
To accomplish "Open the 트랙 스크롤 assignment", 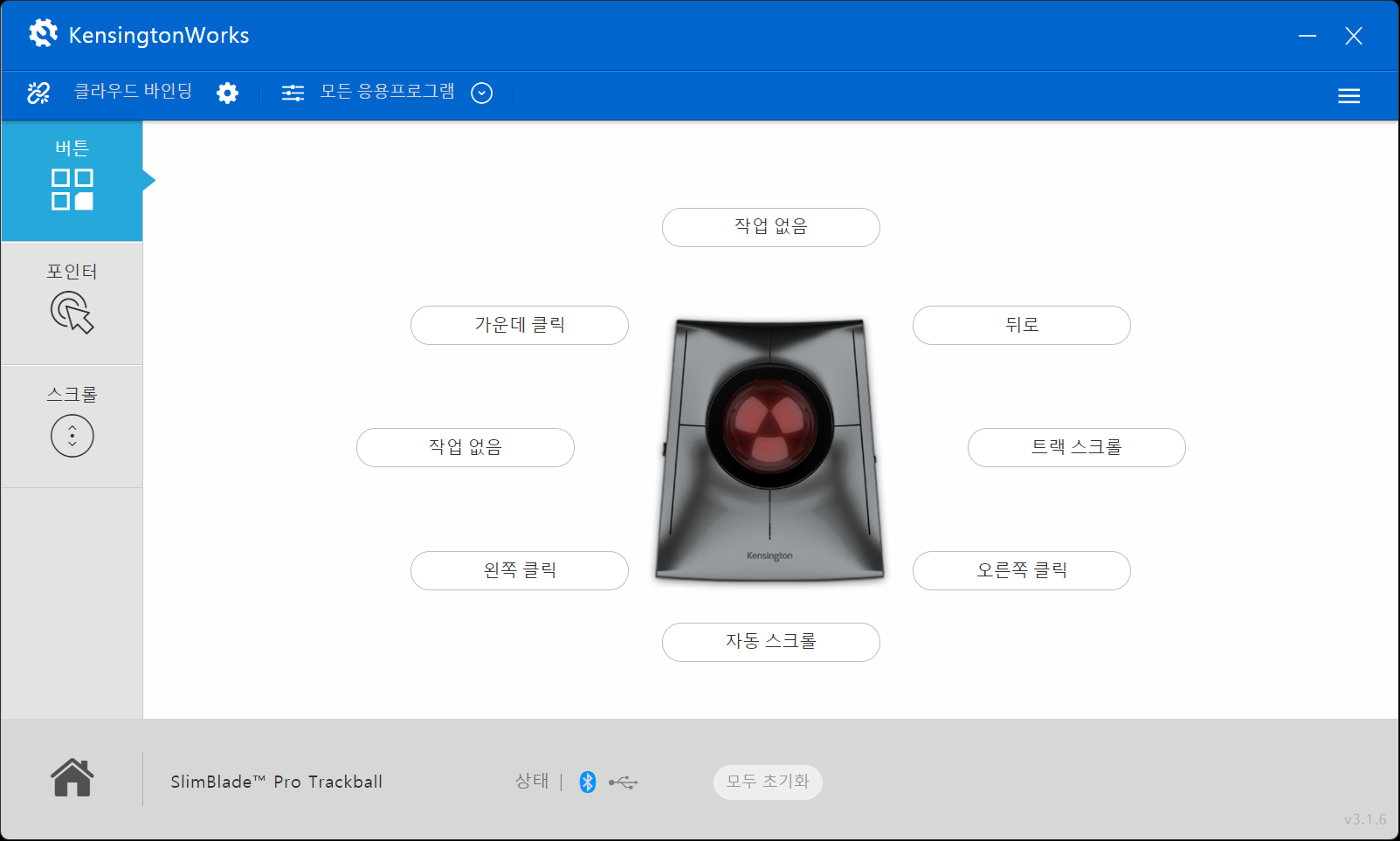I will pyautogui.click(x=1077, y=447).
